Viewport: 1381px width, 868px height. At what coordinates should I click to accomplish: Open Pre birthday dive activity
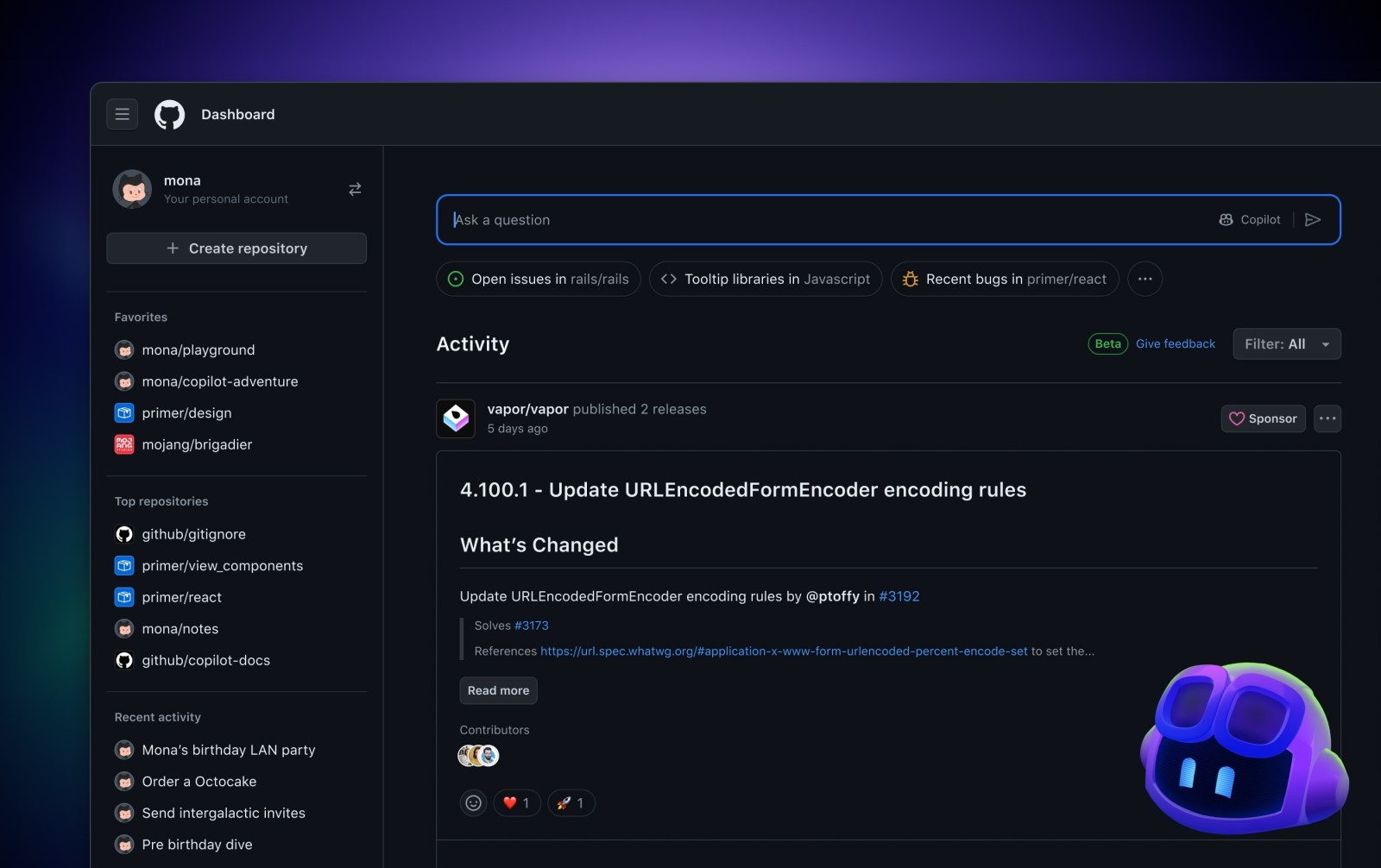tap(197, 845)
